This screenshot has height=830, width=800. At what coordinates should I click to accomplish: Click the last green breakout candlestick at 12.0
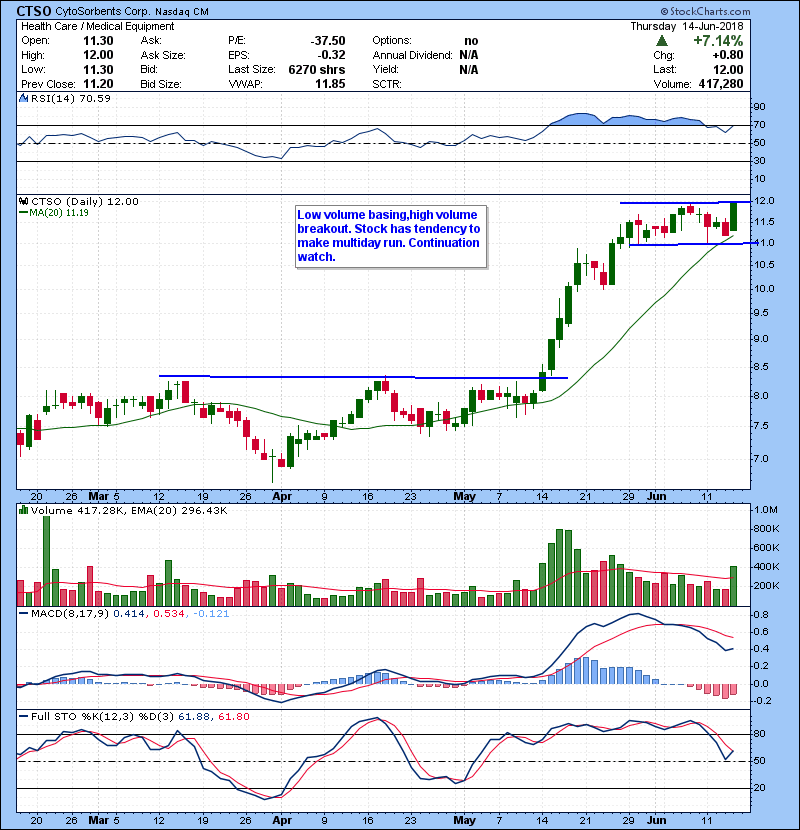click(x=733, y=216)
